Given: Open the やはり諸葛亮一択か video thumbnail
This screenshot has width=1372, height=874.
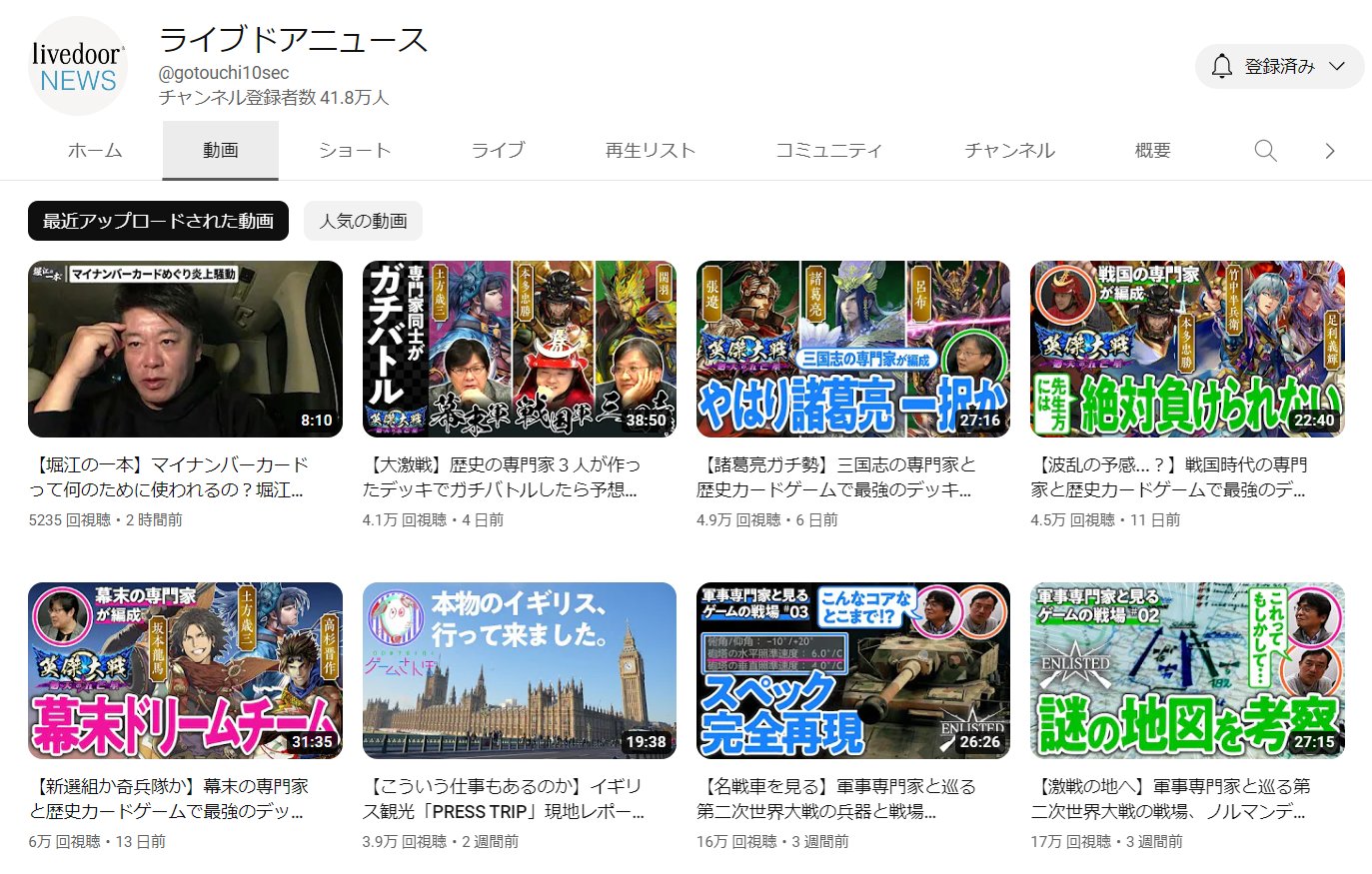Looking at the screenshot, I should point(853,349).
